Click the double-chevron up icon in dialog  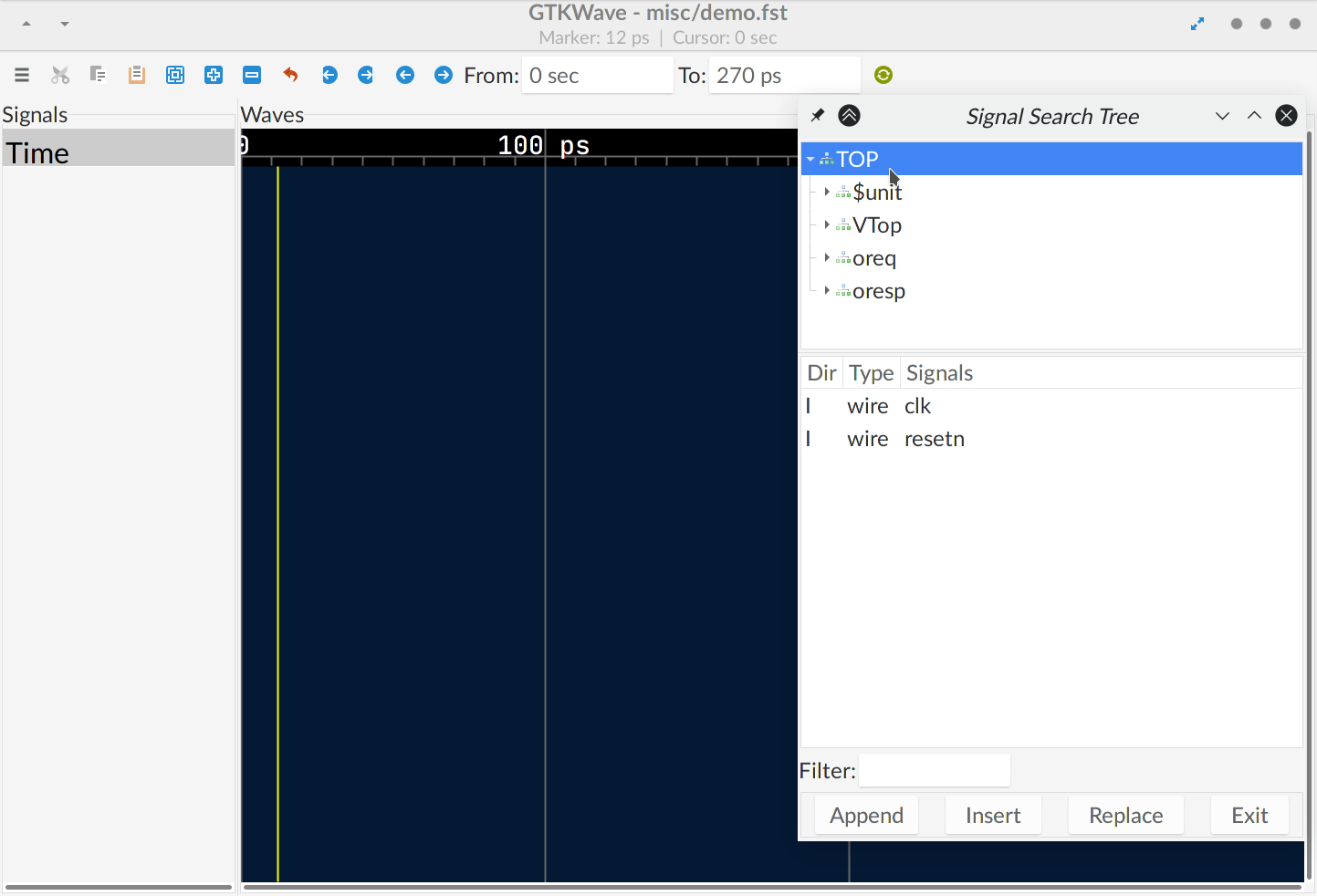coord(849,115)
